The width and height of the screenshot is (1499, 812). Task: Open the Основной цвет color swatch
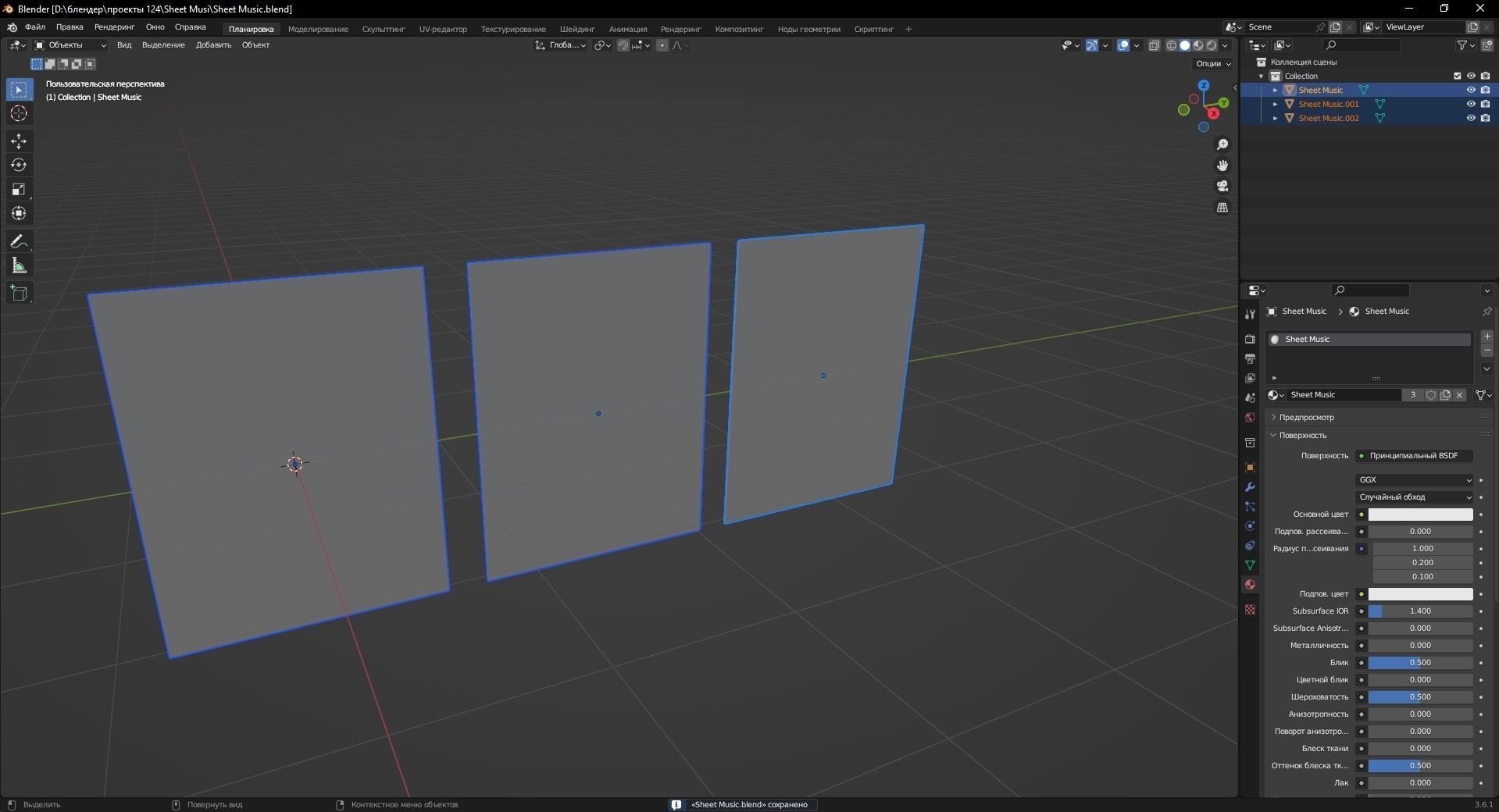(x=1420, y=515)
